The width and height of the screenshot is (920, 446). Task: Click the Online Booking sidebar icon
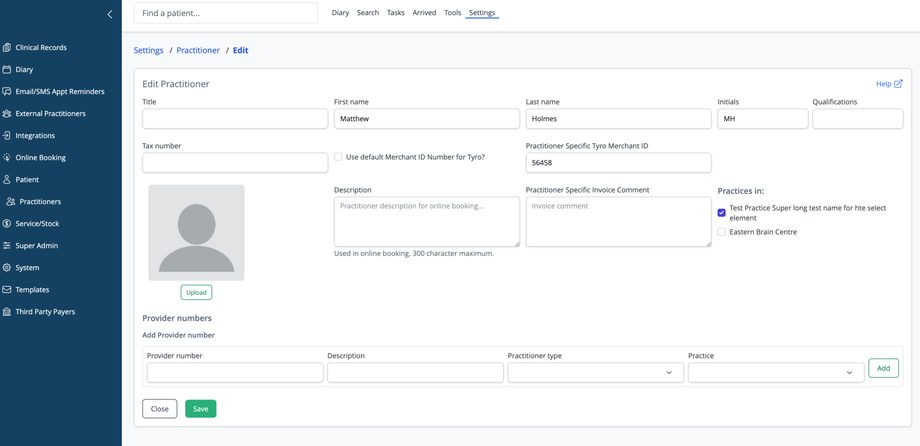click(x=7, y=158)
